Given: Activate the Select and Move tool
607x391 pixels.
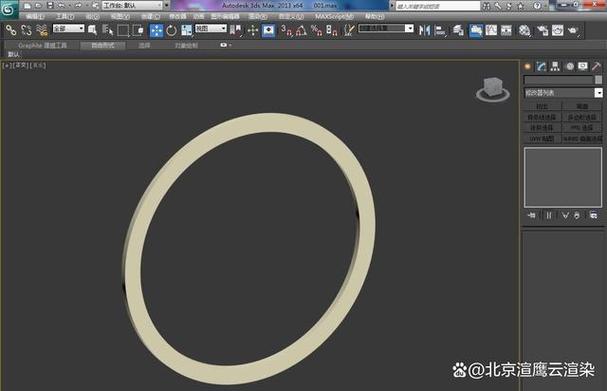Looking at the screenshot, I should (x=156, y=30).
